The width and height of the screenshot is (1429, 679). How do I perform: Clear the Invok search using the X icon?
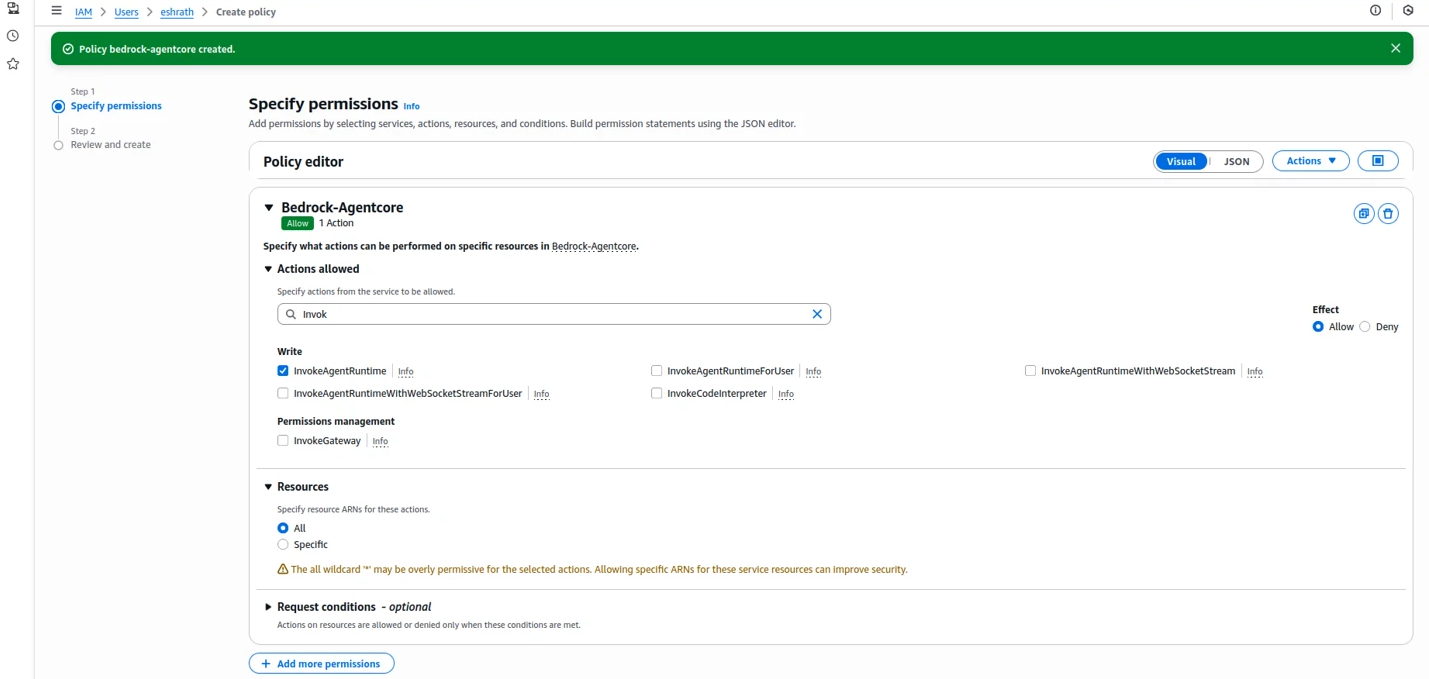point(817,313)
